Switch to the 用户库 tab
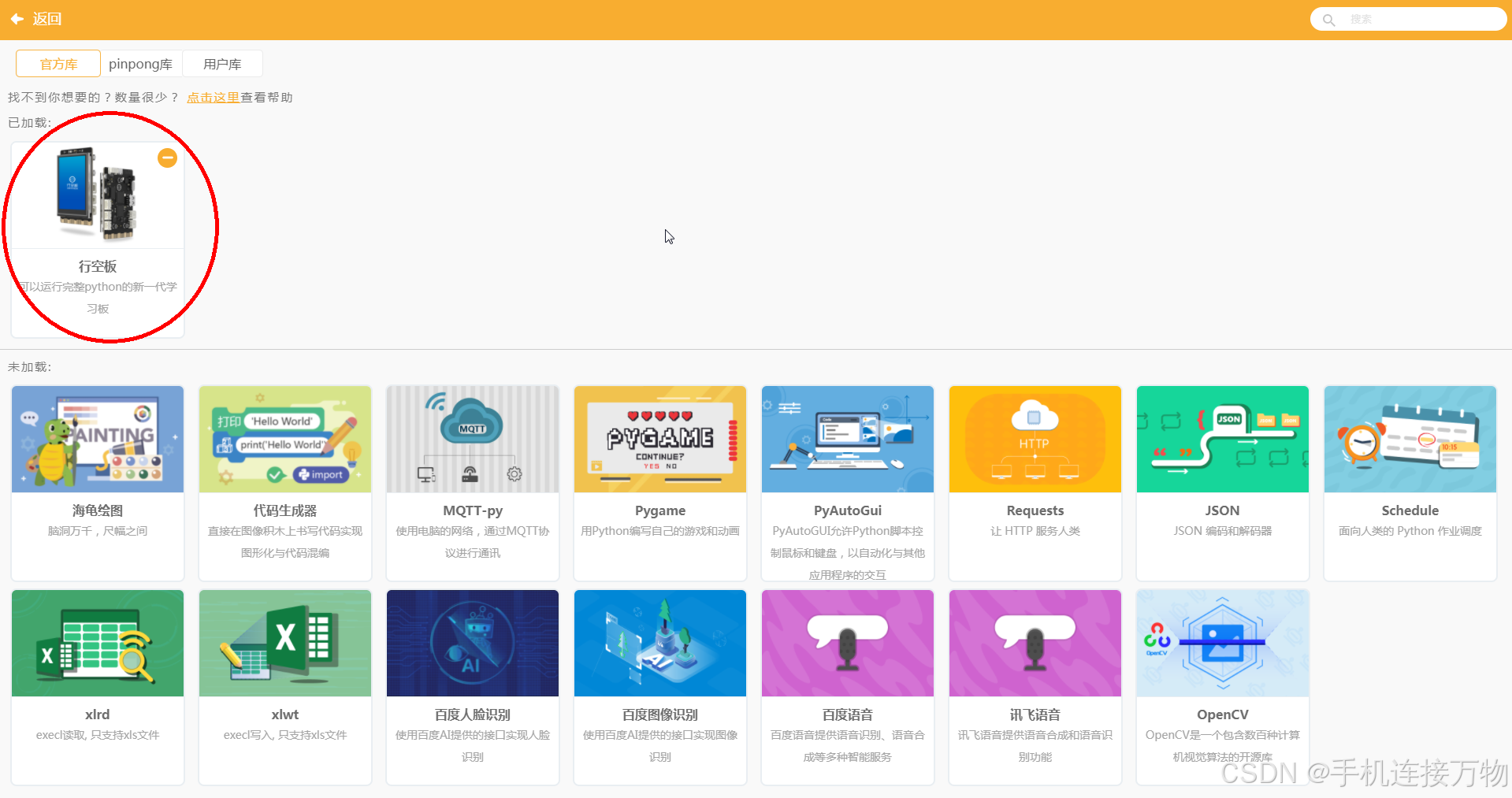The width and height of the screenshot is (1512, 798). [x=222, y=64]
